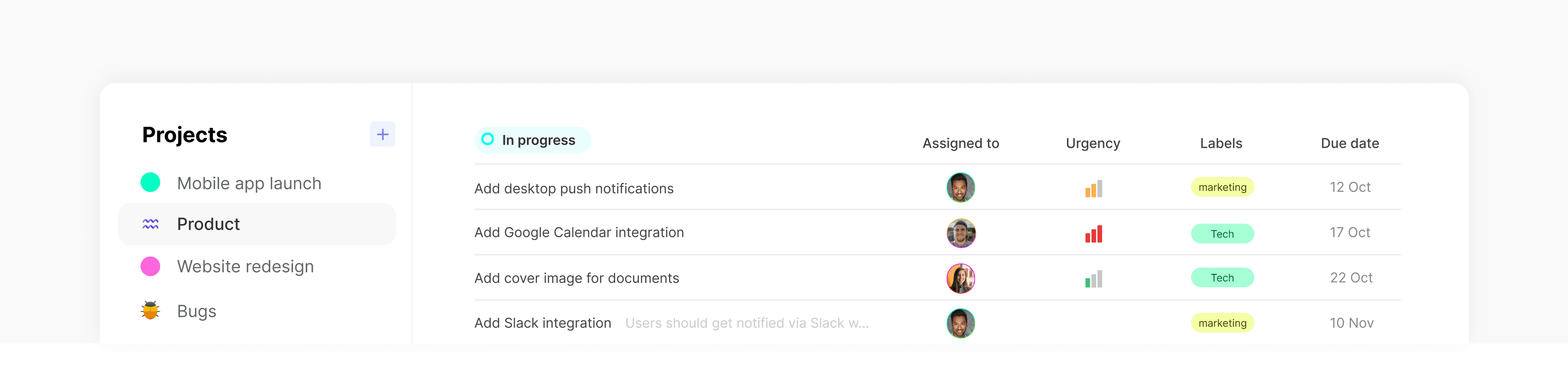The width and height of the screenshot is (1568, 365).
Task: Open the Add Slack integration task
Action: (x=542, y=323)
